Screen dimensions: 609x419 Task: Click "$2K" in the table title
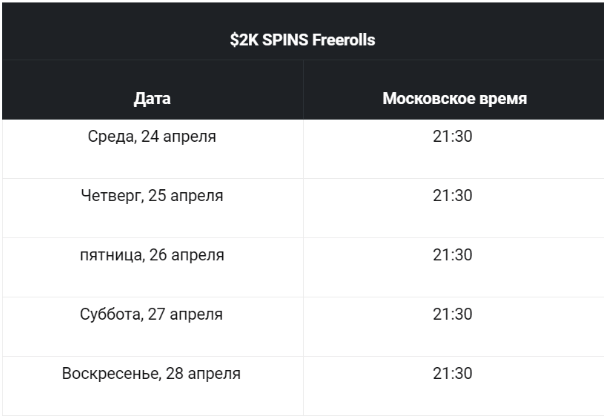(244, 41)
